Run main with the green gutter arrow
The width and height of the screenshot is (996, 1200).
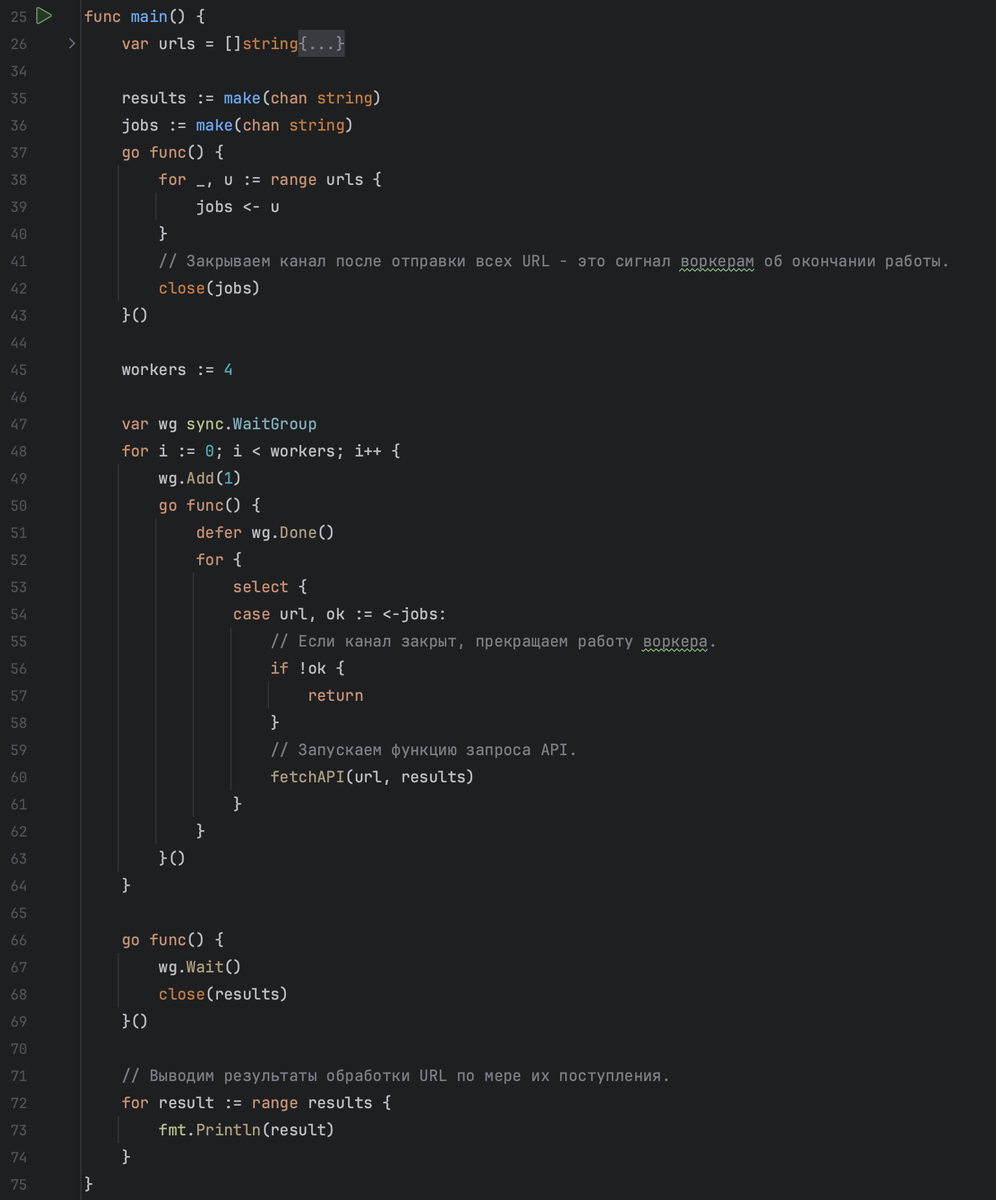(x=44, y=16)
